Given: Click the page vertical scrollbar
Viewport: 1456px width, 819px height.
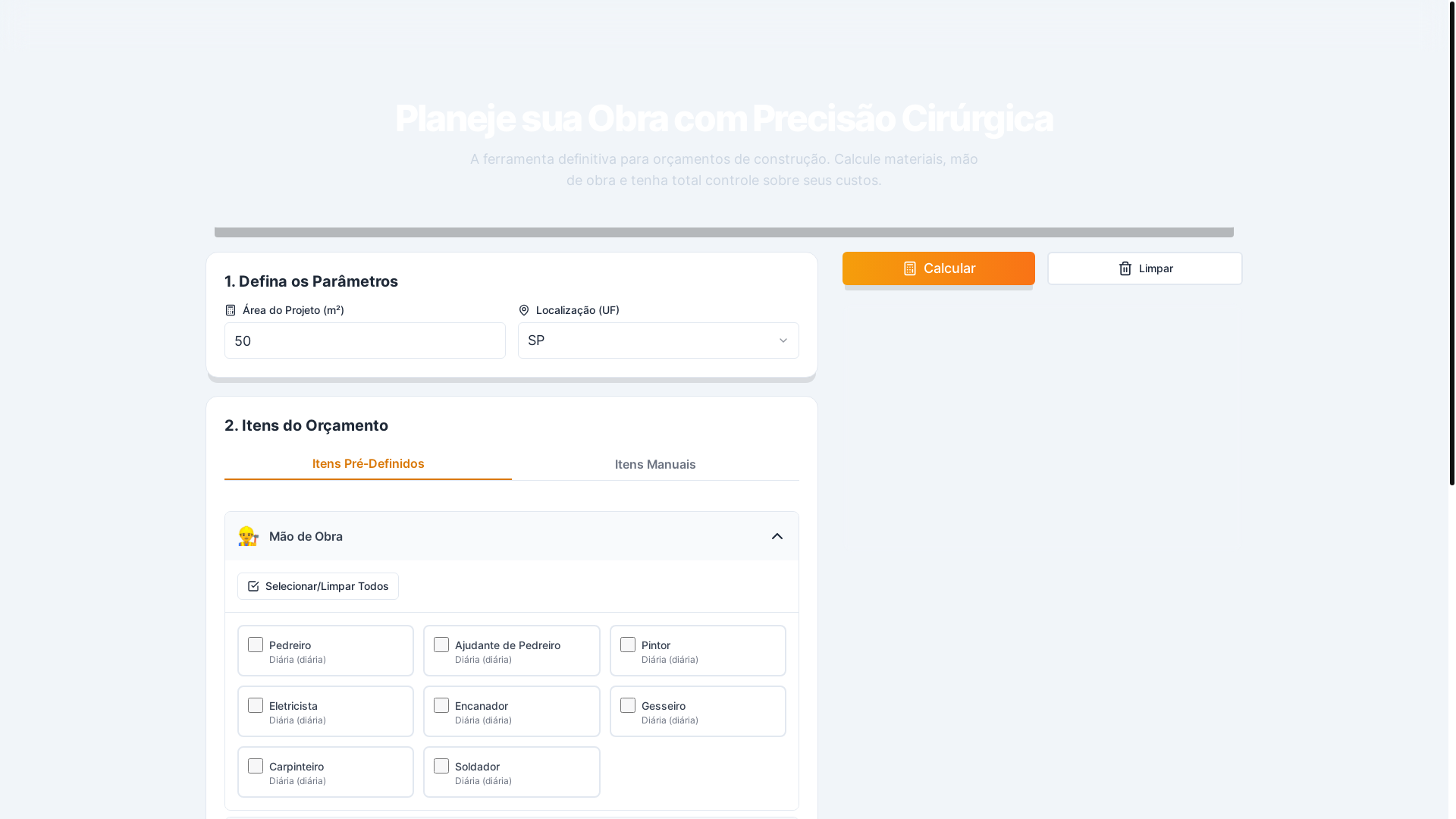Looking at the screenshot, I should [1452, 243].
